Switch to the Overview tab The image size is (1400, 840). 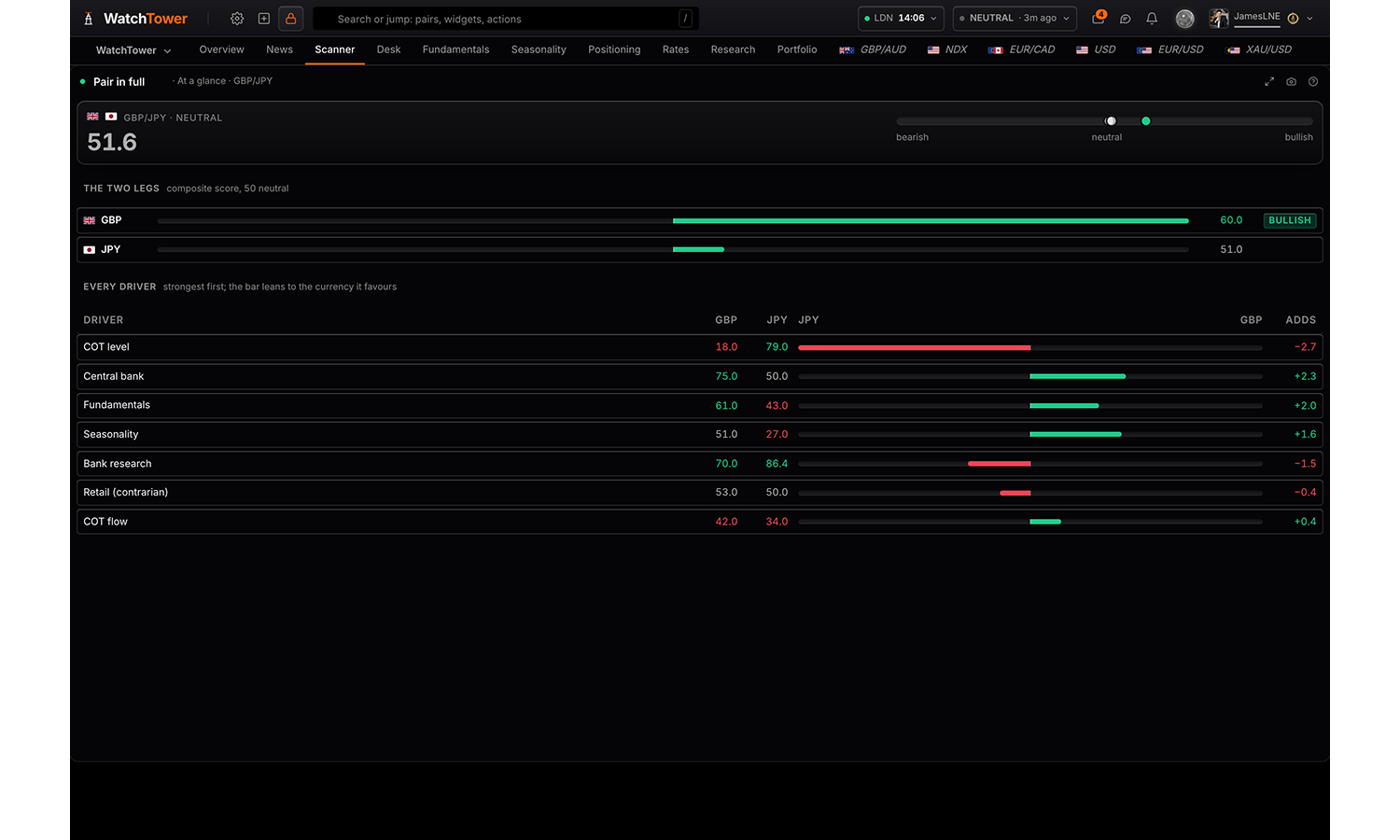(221, 49)
